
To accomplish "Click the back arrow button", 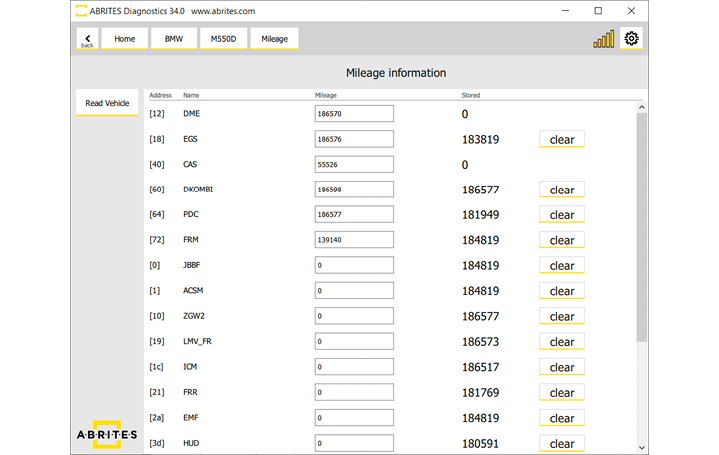I will [x=87, y=39].
